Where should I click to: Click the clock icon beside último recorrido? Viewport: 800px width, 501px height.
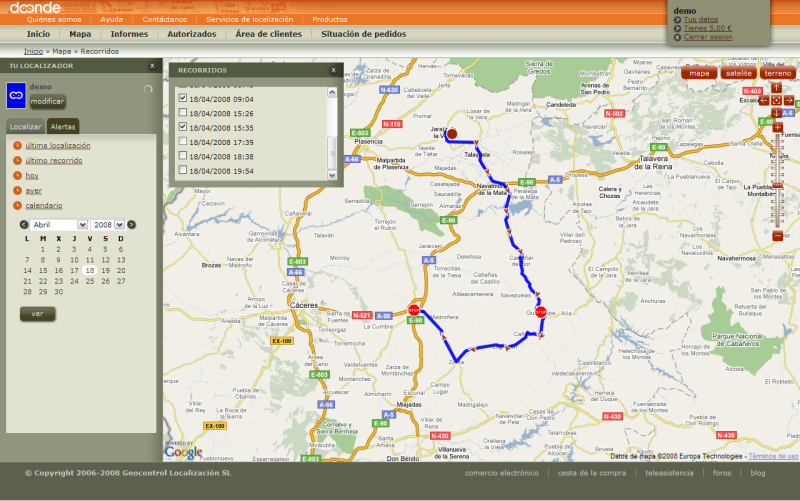17,160
